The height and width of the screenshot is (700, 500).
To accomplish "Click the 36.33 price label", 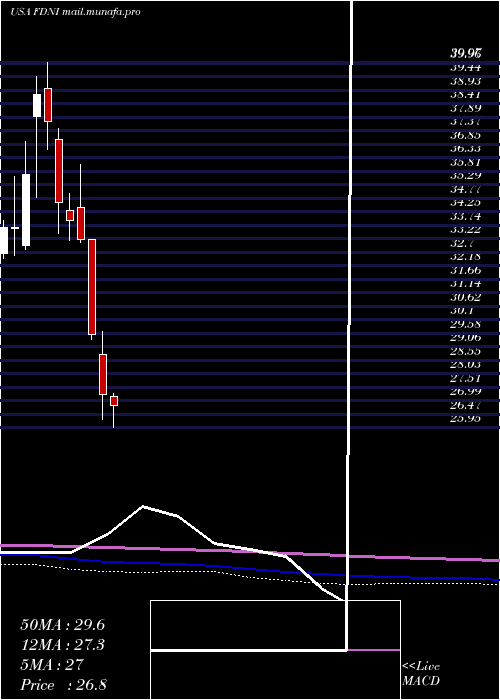I will (465, 148).
